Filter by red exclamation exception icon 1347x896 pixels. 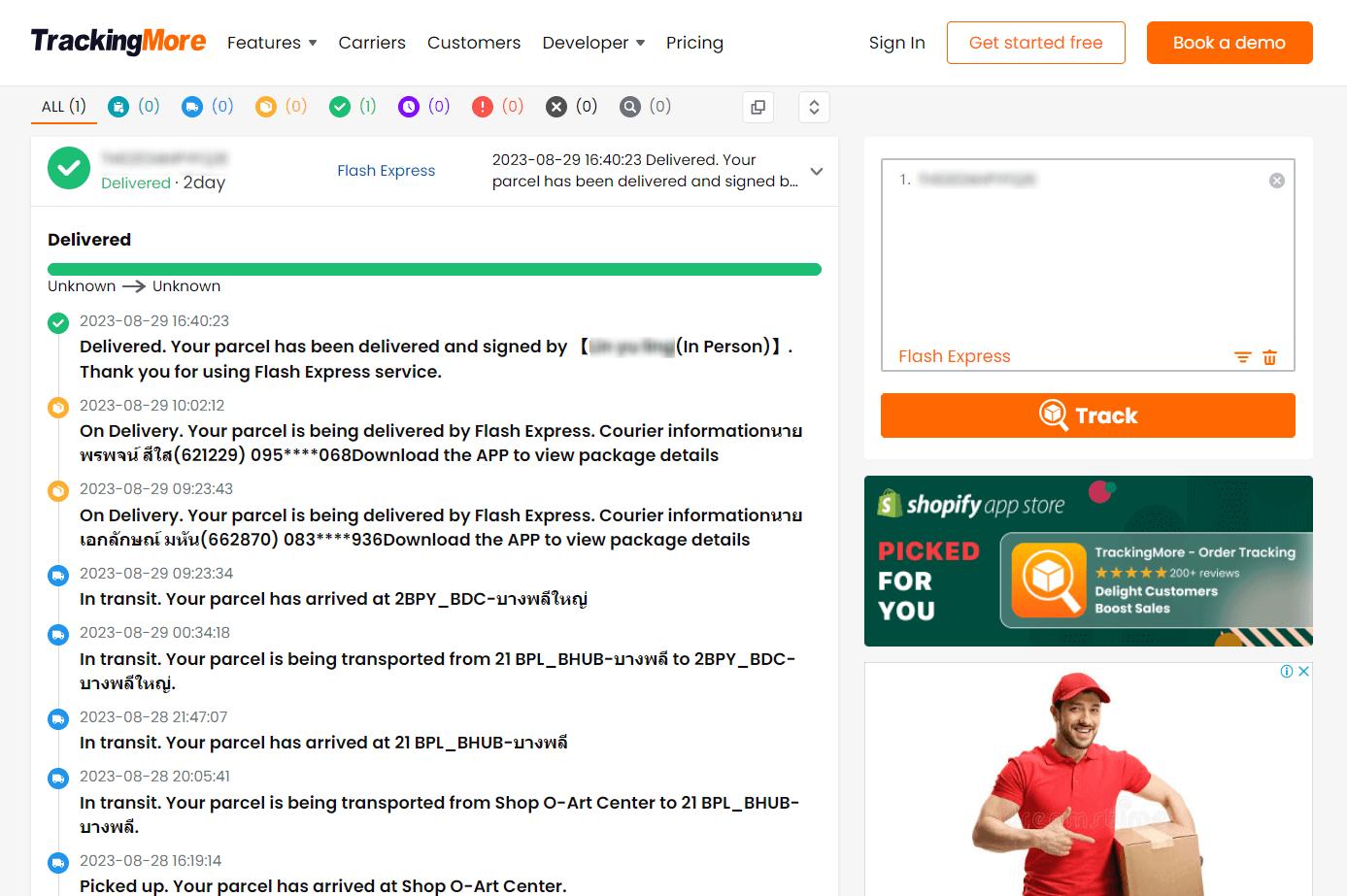[483, 107]
